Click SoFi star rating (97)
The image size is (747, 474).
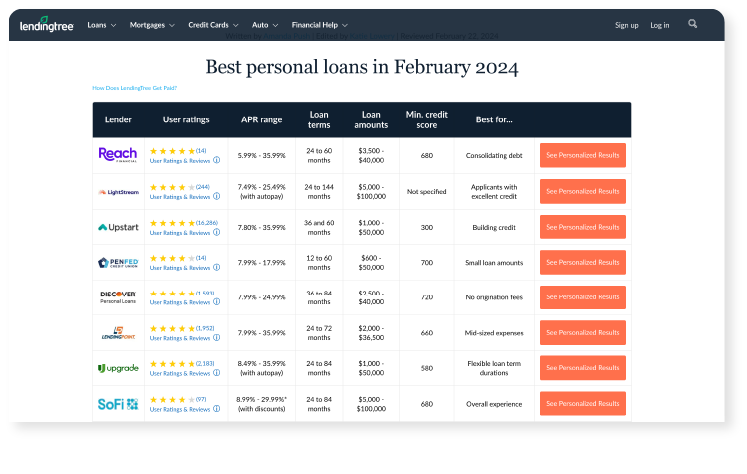178,400
